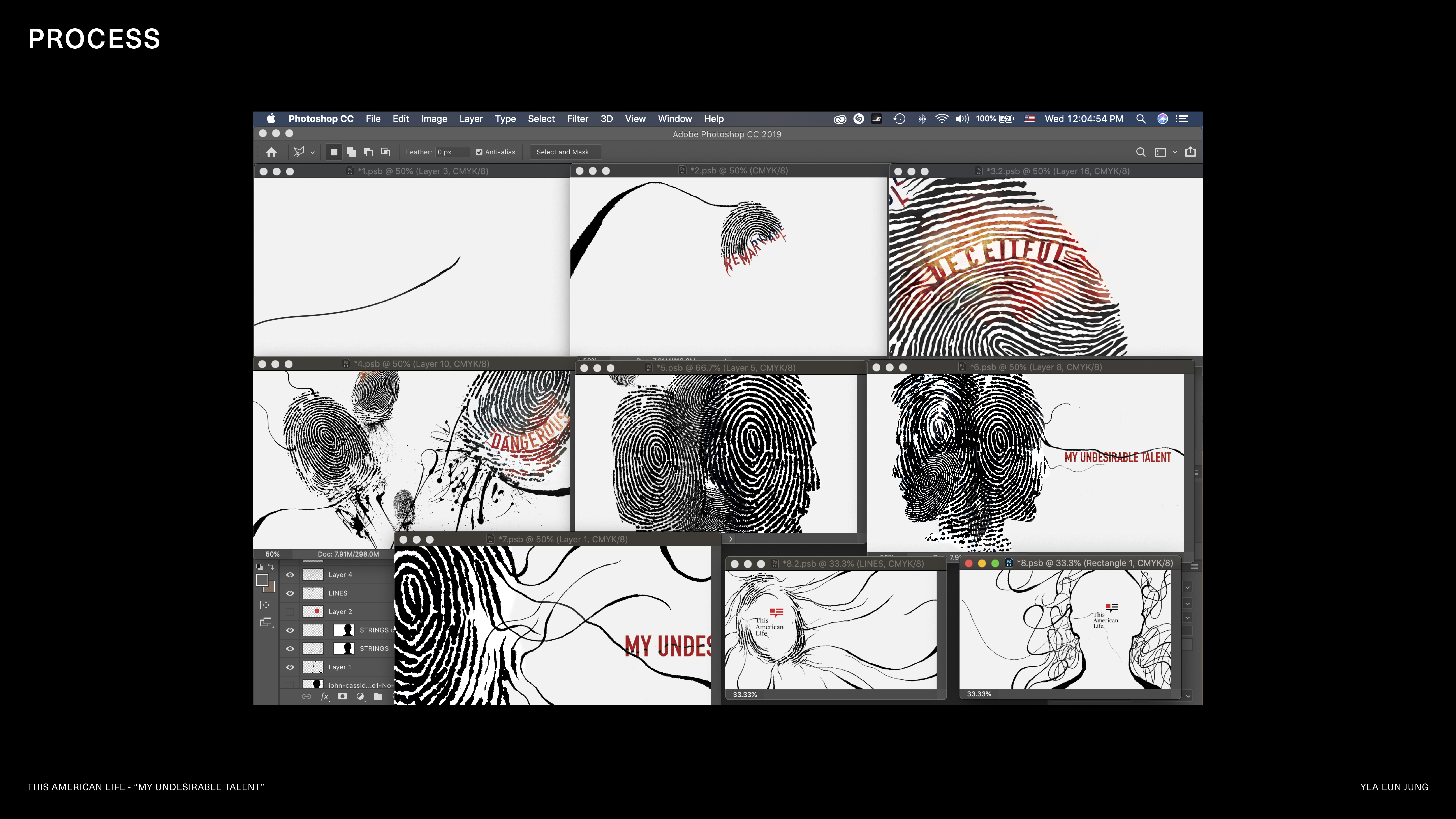Viewport: 1456px width, 819px height.
Task: Add a layer mask via panel icon
Action: click(343, 696)
